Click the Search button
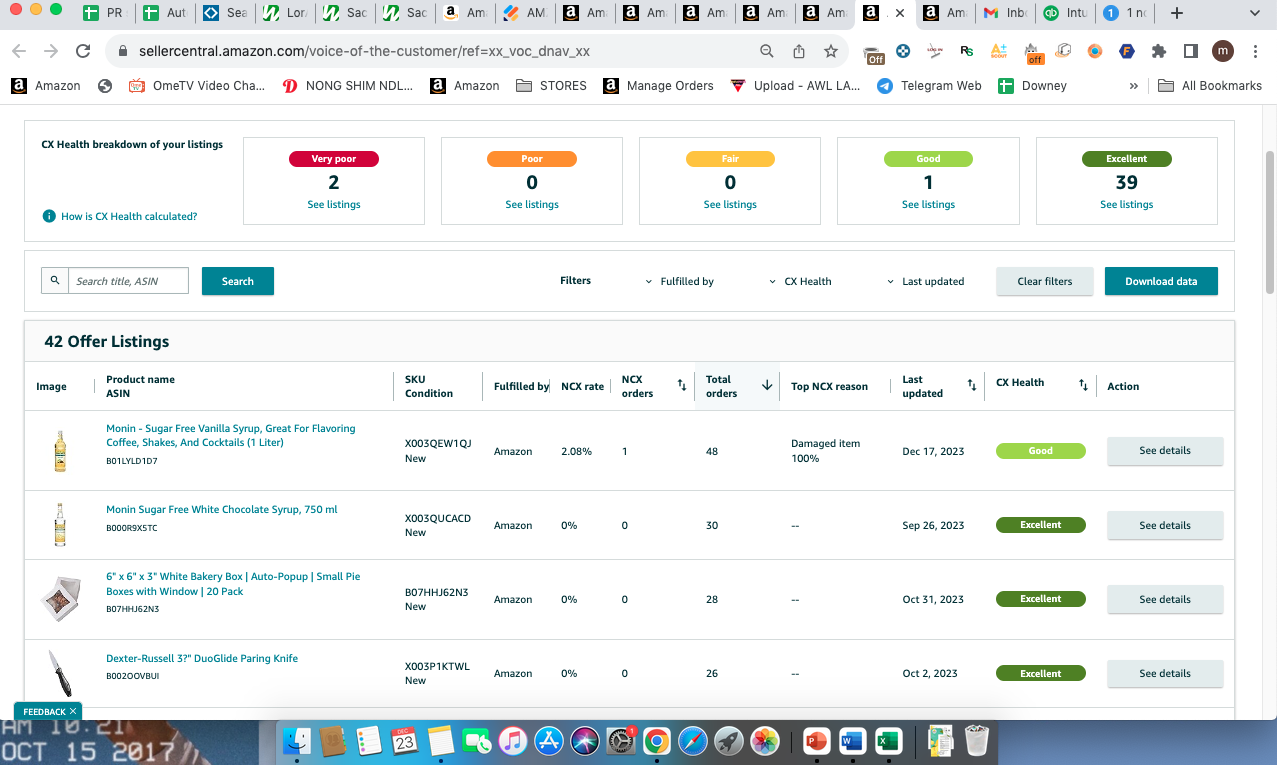The image size is (1277, 765). coord(238,281)
